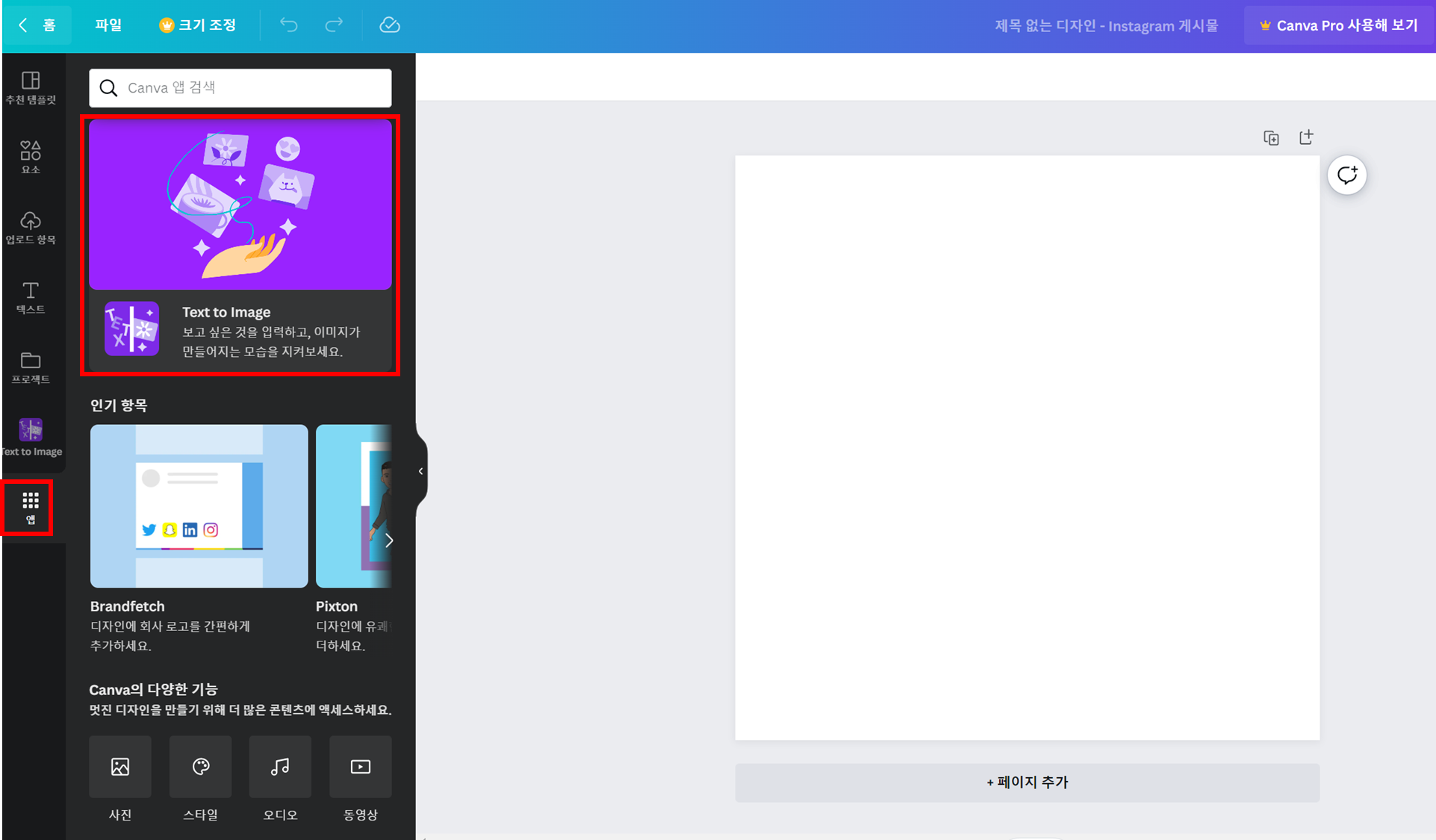Open 추천 템플릿 sidebar tab
Viewport: 1436px width, 840px height.
[x=31, y=87]
